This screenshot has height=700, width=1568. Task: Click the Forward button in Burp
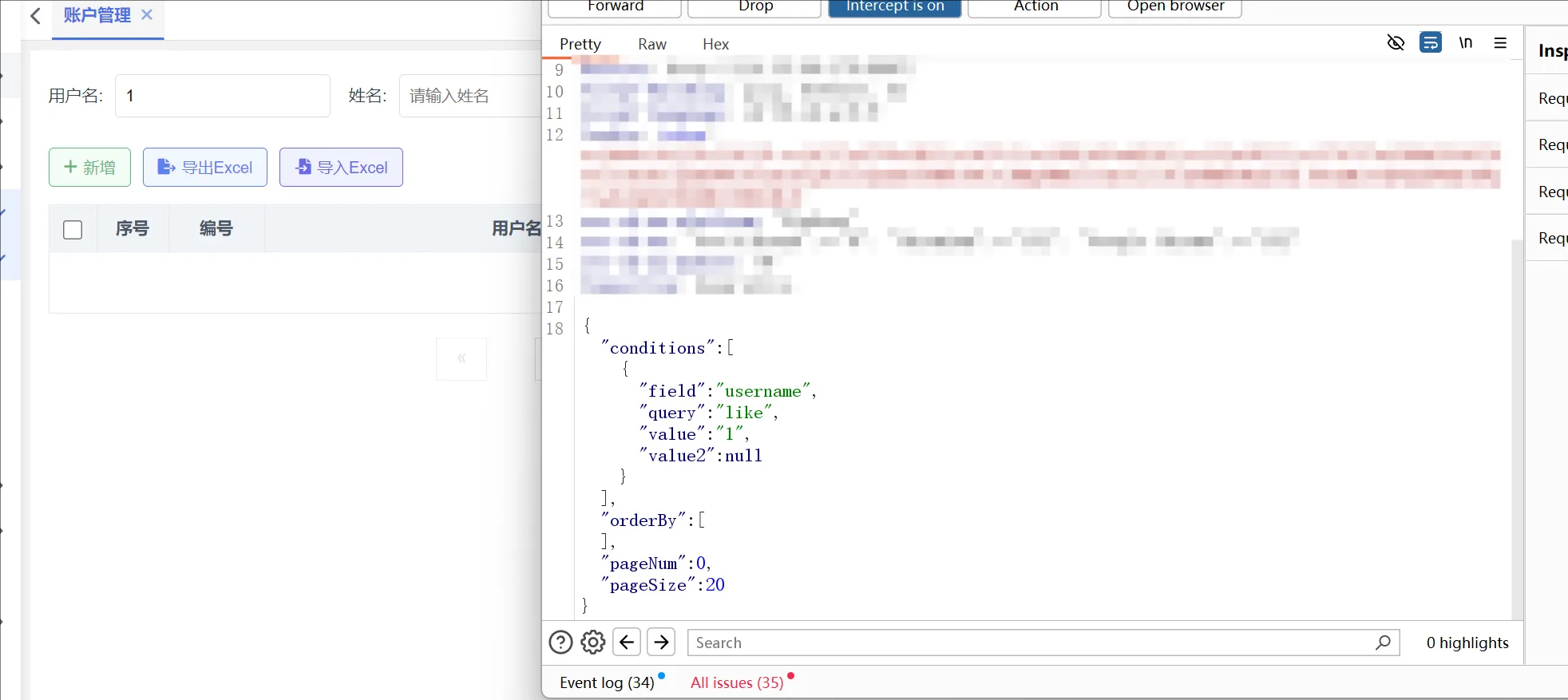point(615,7)
